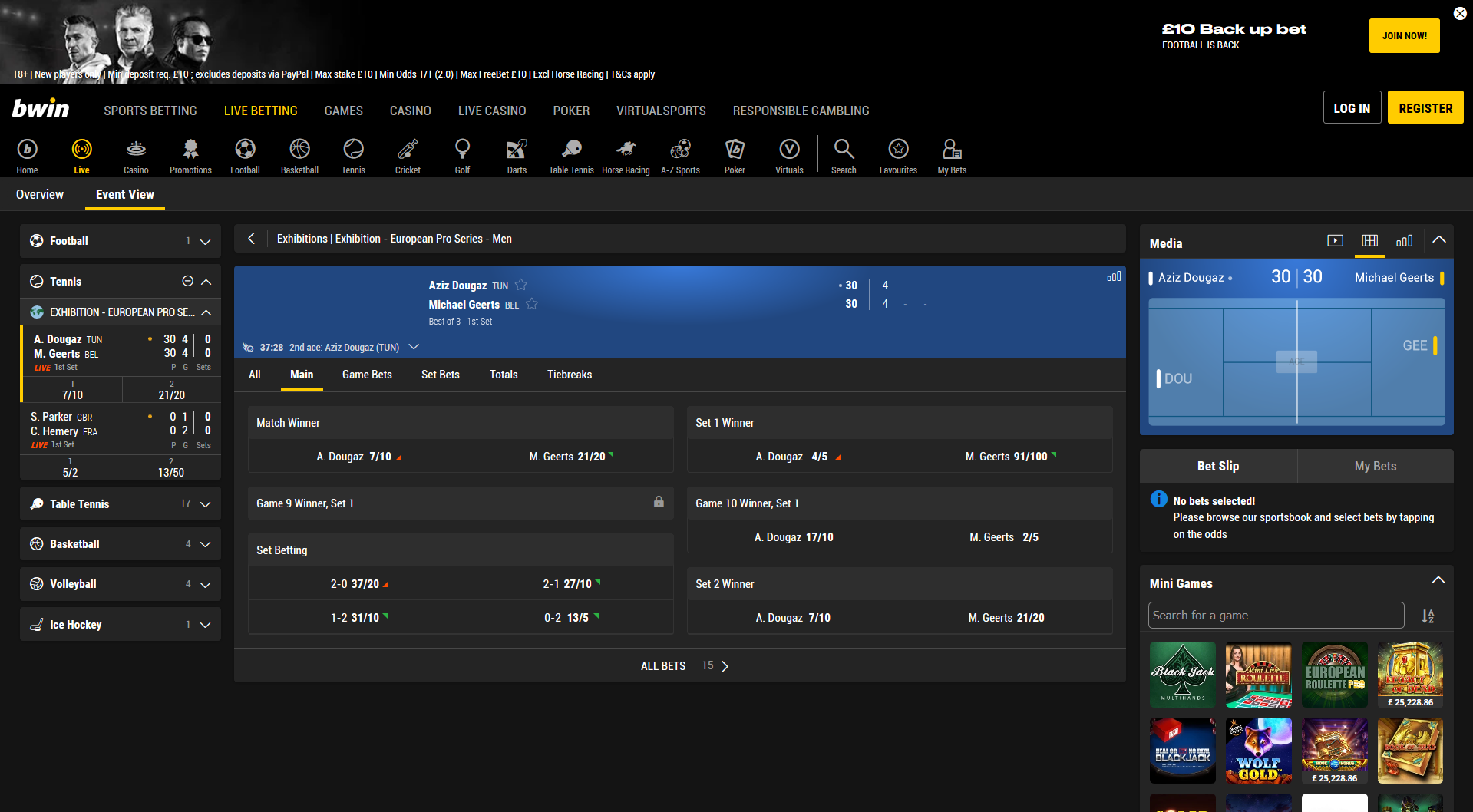This screenshot has width=1473, height=812.
Task: Click the Log In button
Action: point(1352,107)
